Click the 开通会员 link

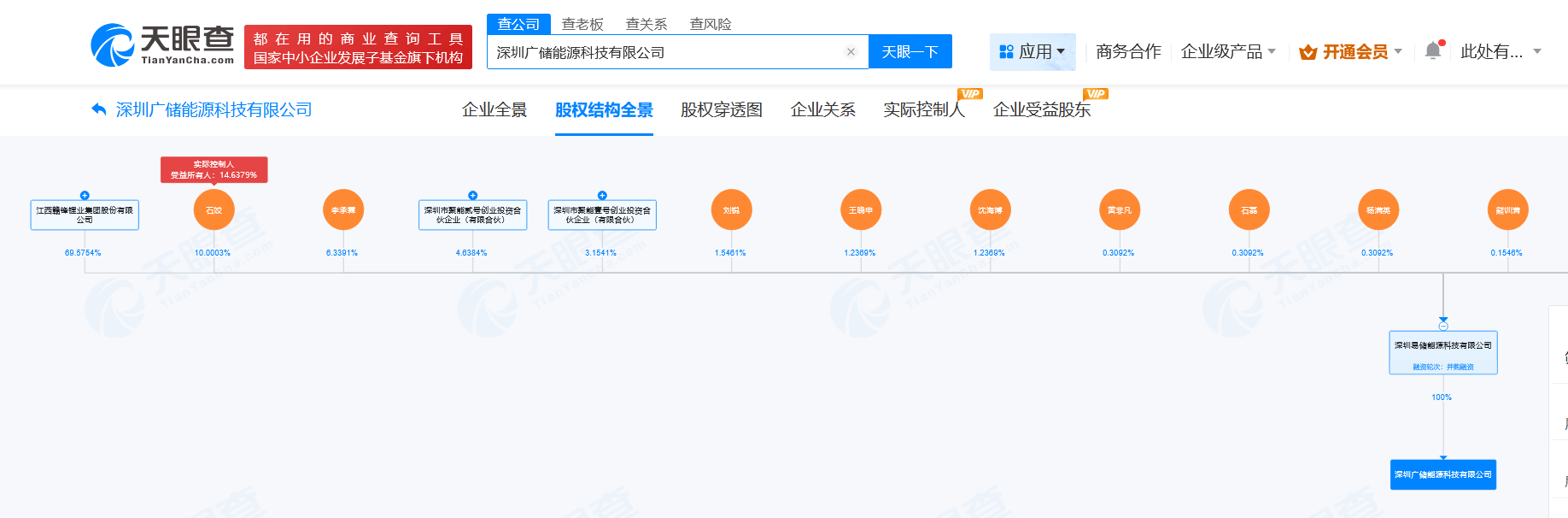click(x=1350, y=52)
